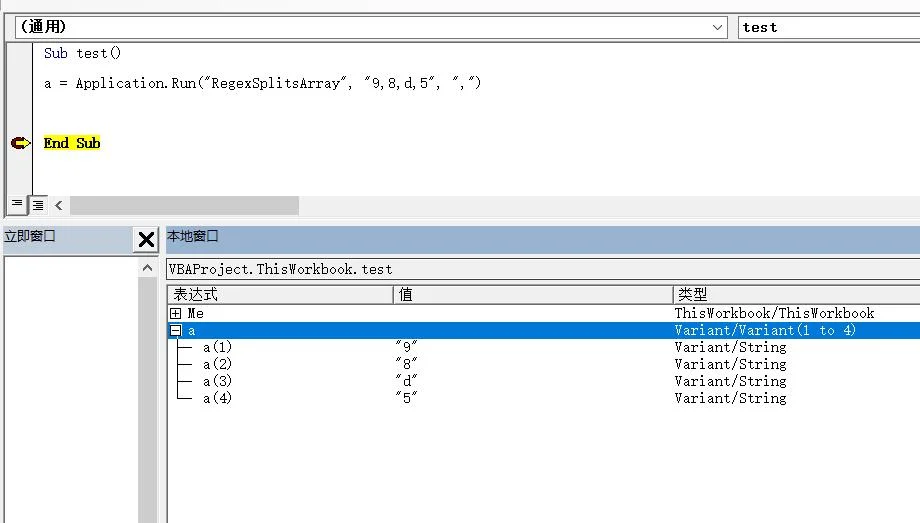The image size is (920, 523).
Task: Open the (通用) object dropdown
Action: [371, 27]
